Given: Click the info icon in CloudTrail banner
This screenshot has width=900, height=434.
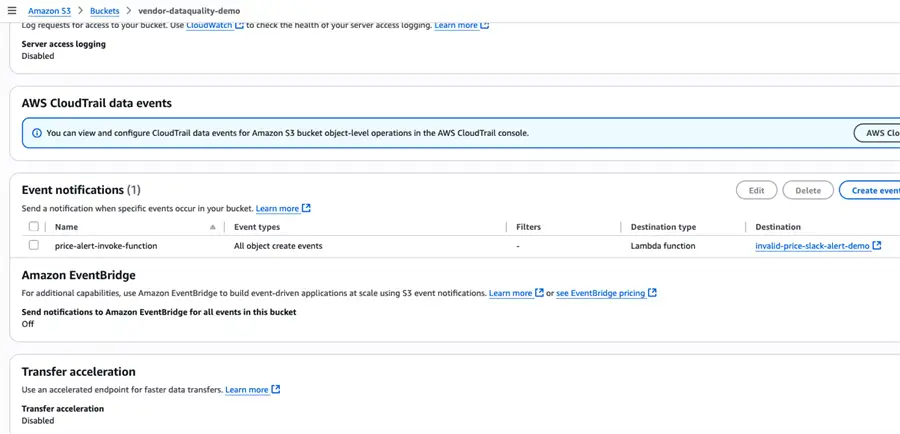Looking at the screenshot, I should coord(37,133).
